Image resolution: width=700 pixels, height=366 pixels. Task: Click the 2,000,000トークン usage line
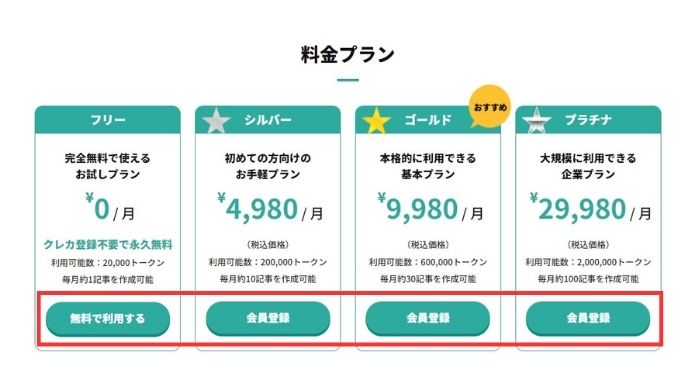(x=588, y=262)
